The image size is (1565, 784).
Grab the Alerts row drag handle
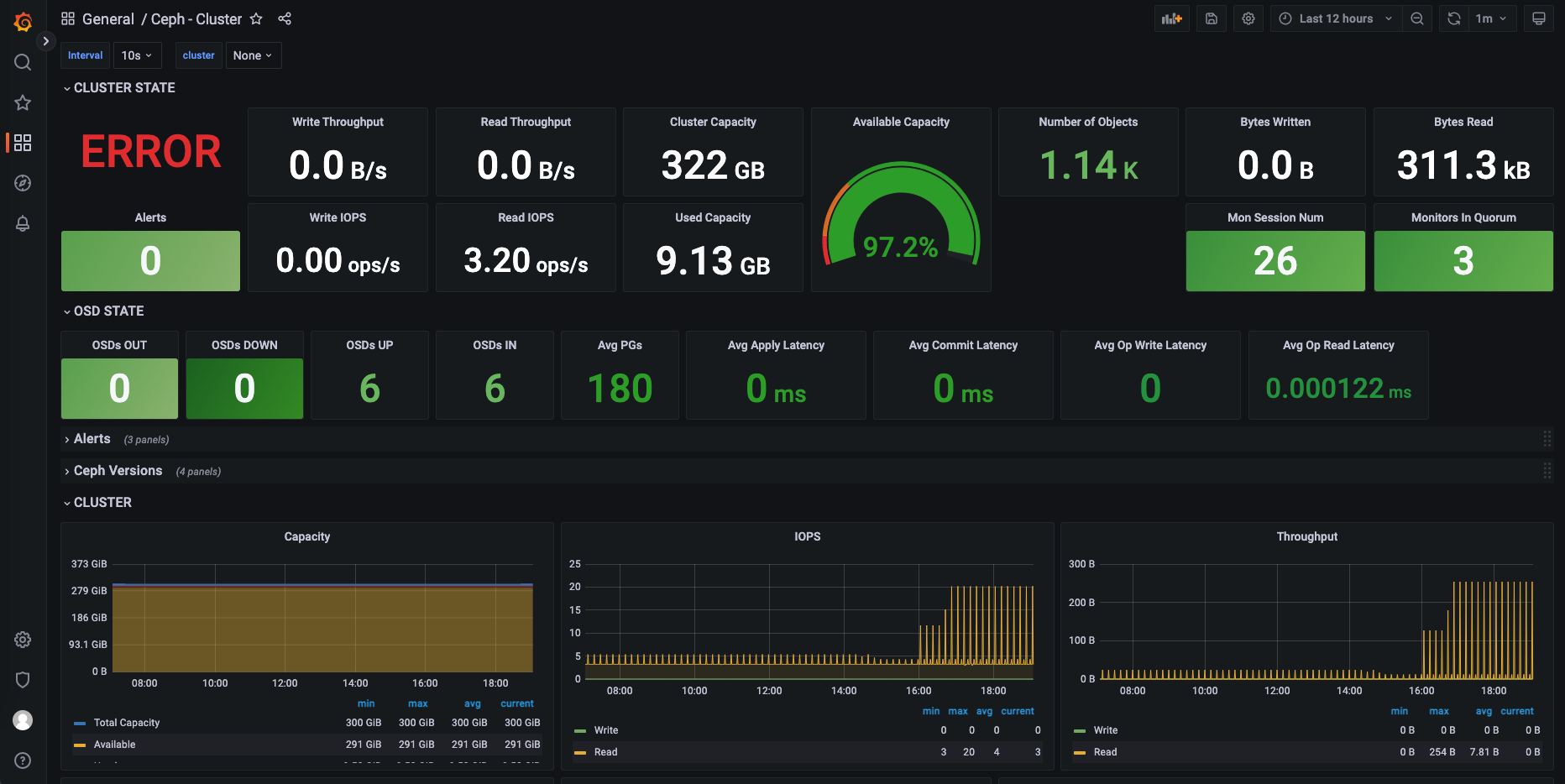1547,439
